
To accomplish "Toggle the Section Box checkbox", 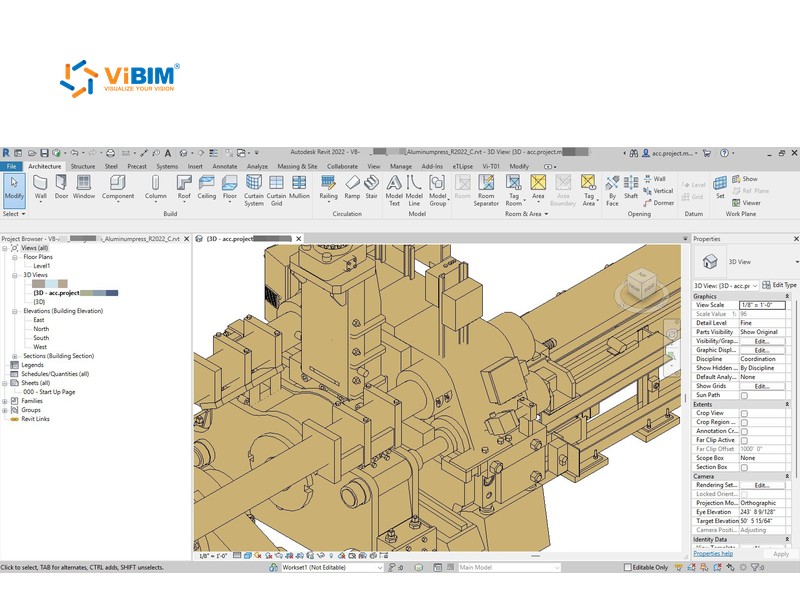I will click(x=744, y=467).
